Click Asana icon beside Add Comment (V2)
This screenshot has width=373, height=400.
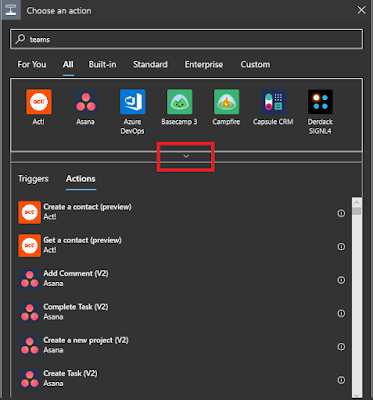[x=30, y=279]
